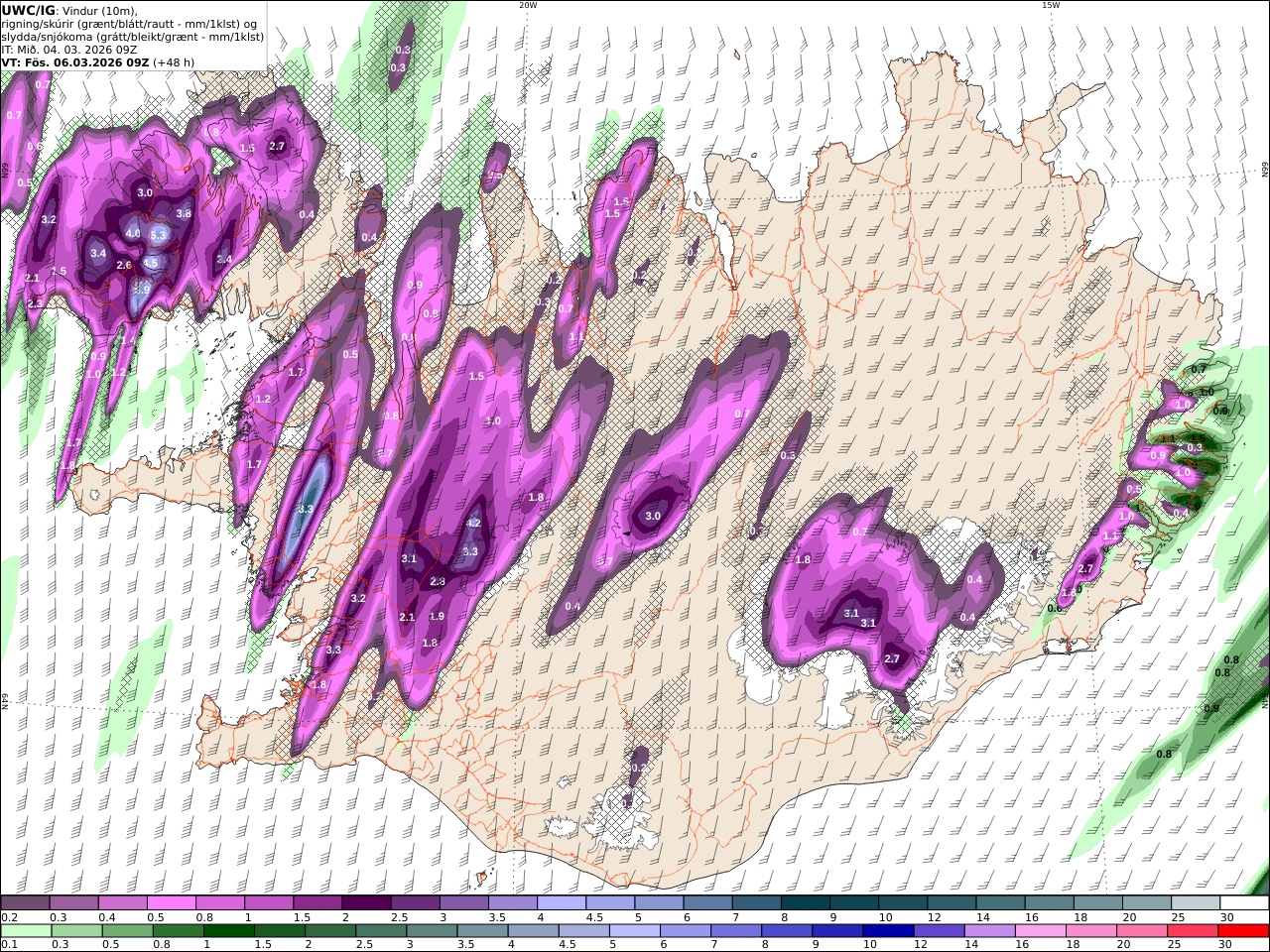Screen dimensions: 1270x952
Task: Click the upper legend swatch labeled 0.5
Action: (171, 903)
